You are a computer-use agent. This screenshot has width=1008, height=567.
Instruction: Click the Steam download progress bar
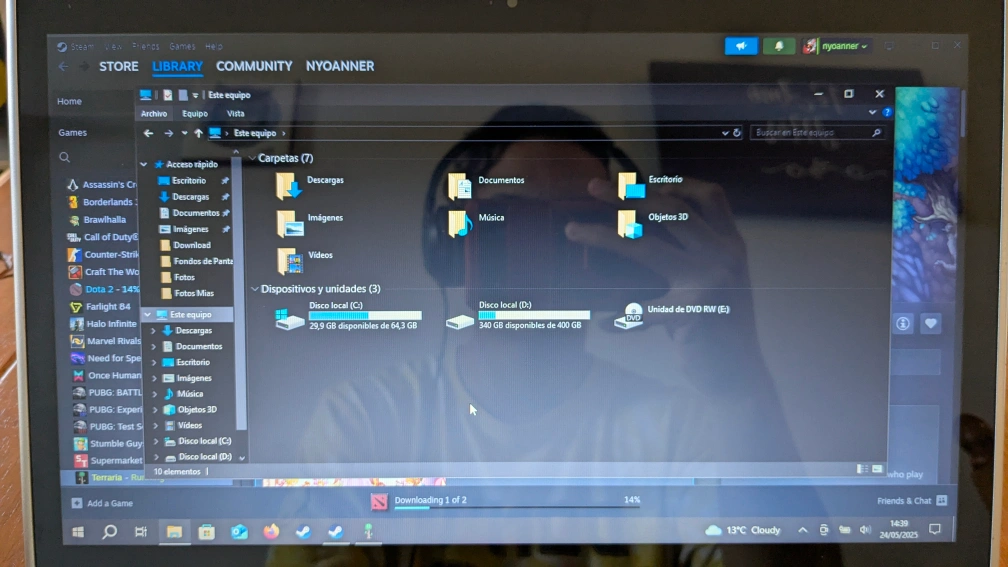pos(517,508)
